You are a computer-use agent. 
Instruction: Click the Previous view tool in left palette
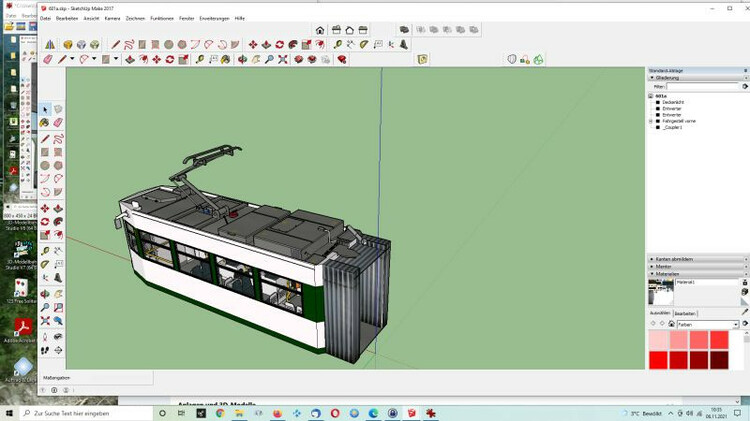(x=58, y=321)
